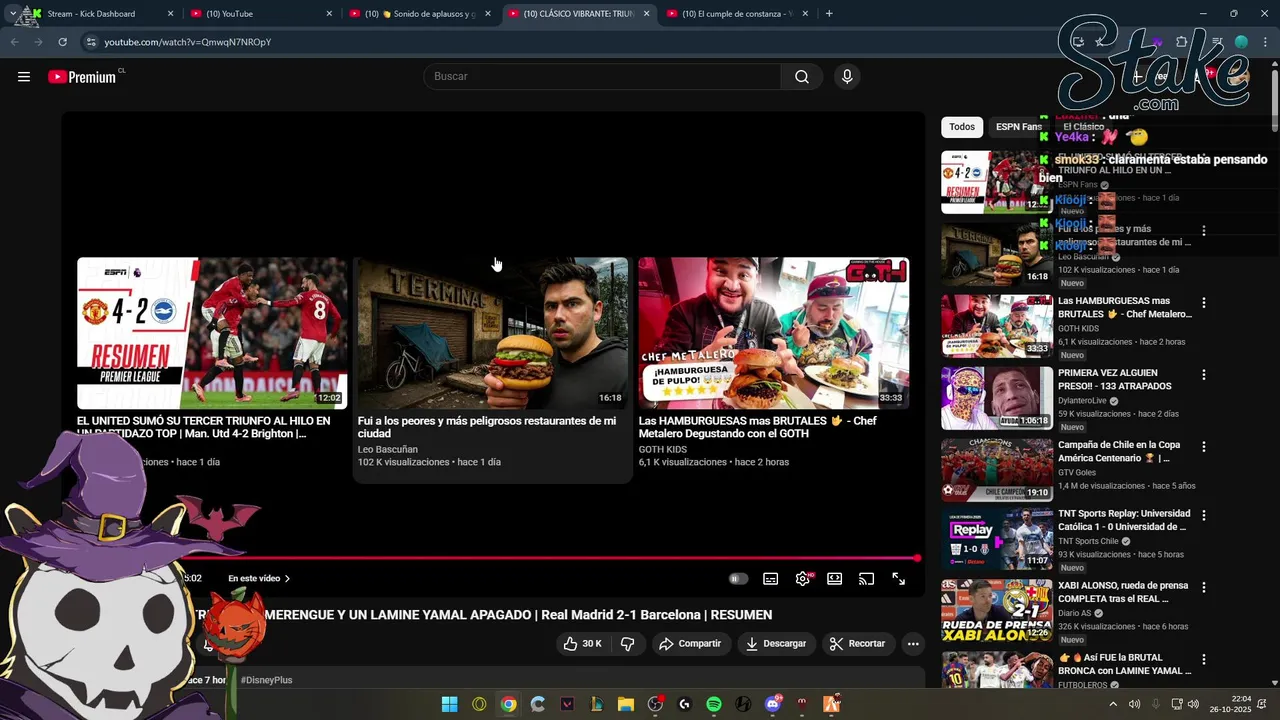The image size is (1280, 720).
Task: Click the Descargar button
Action: 776,644
